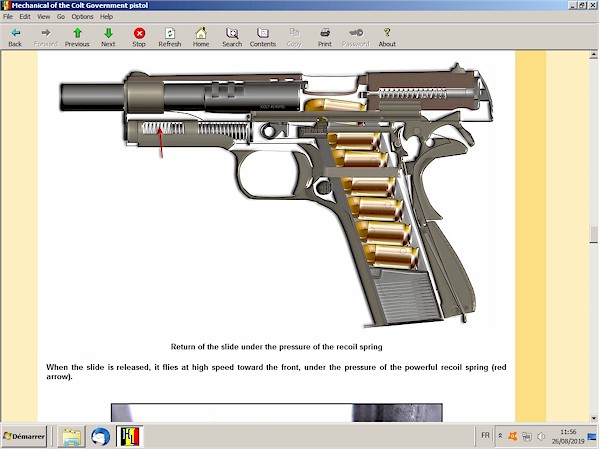
Task: Click the paragraph starting 'When the slide is released'
Action: (x=276, y=372)
